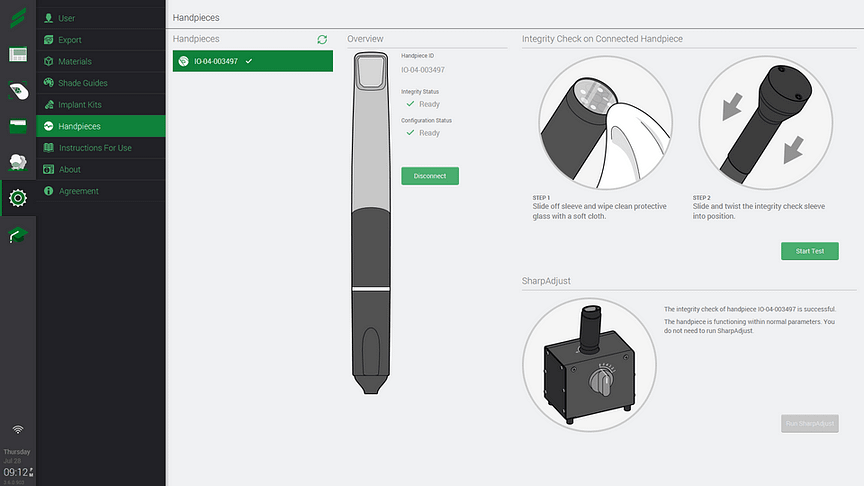Open the graduation cap training icon
Image resolution: width=864 pixels, height=486 pixels.
click(18, 235)
